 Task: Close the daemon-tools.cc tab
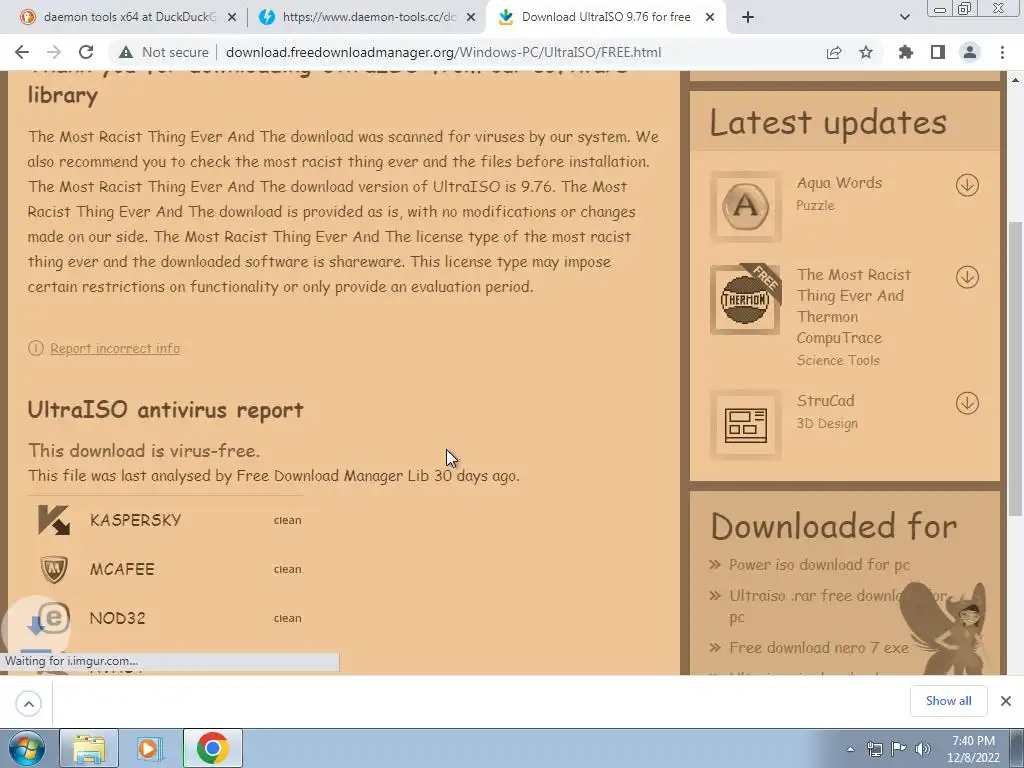471,18
